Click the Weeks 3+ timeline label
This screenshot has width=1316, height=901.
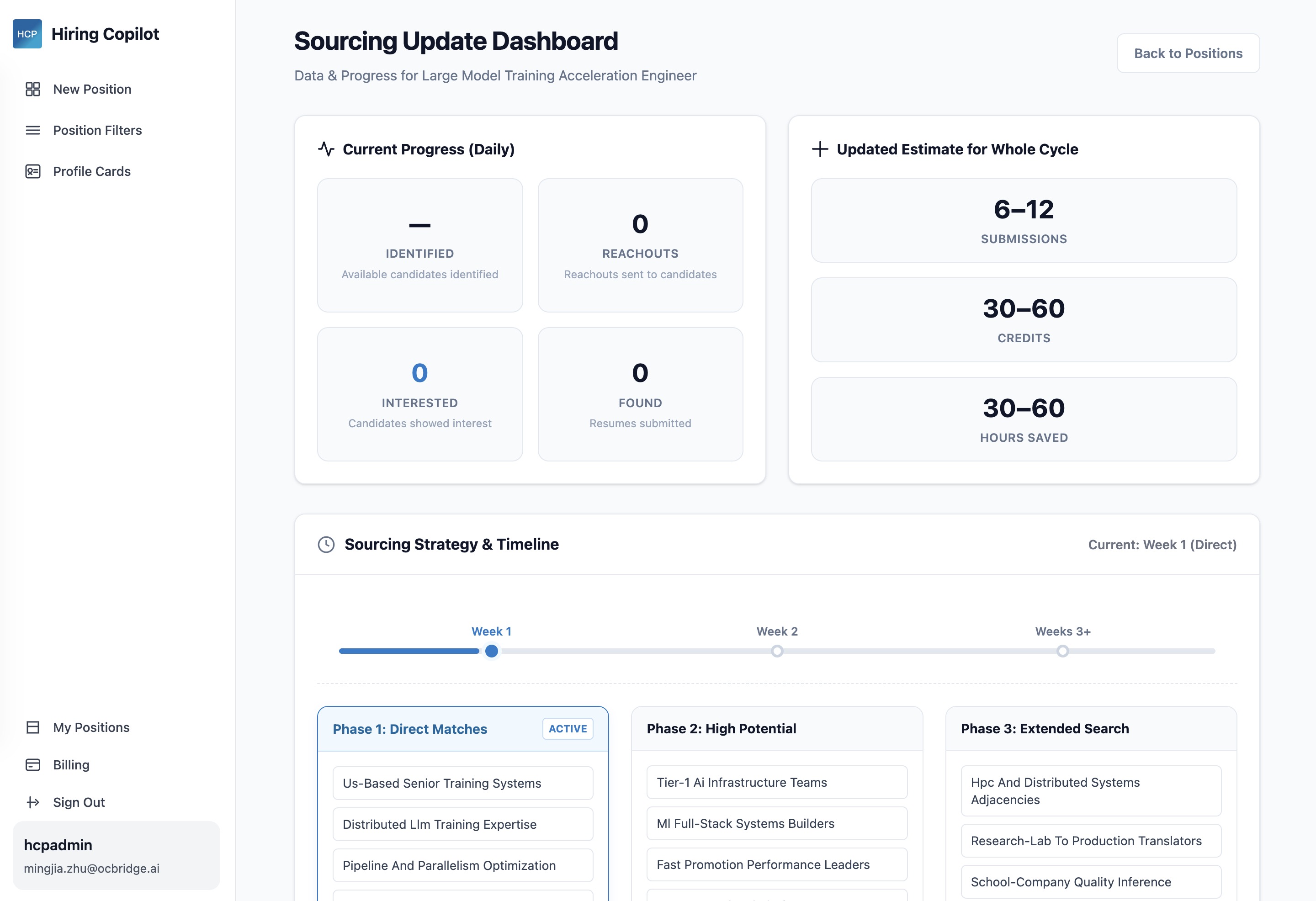click(x=1062, y=631)
